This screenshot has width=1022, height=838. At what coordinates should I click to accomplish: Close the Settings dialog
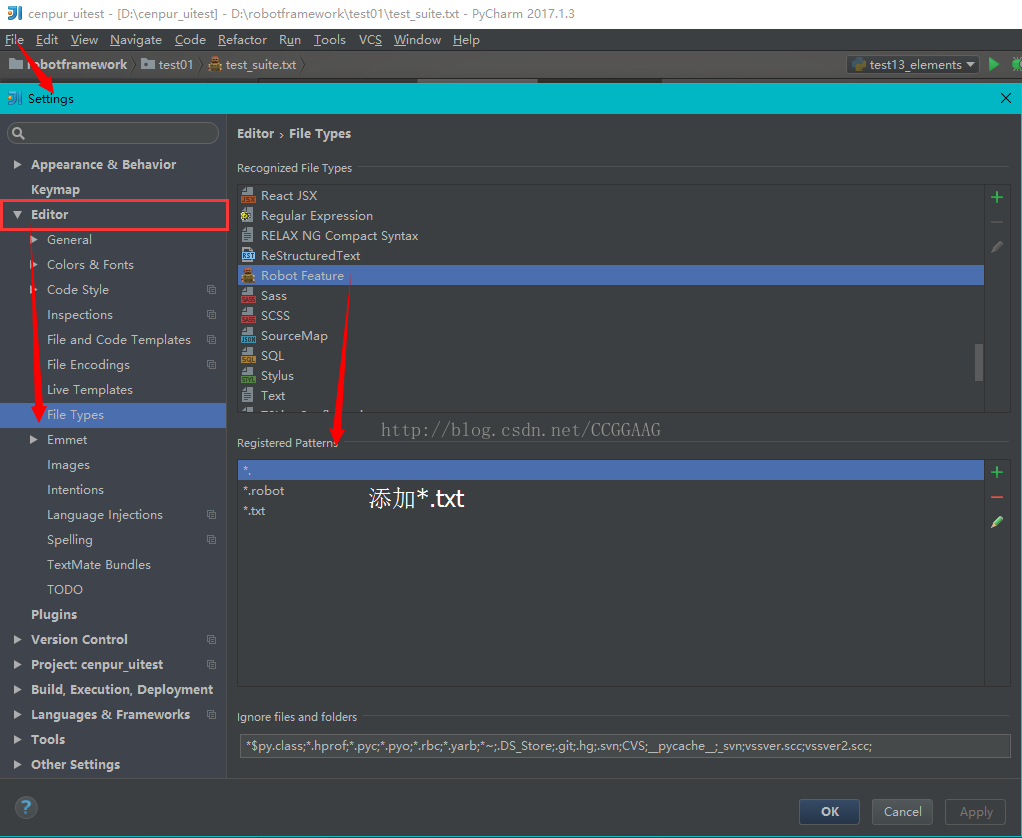(x=1006, y=98)
